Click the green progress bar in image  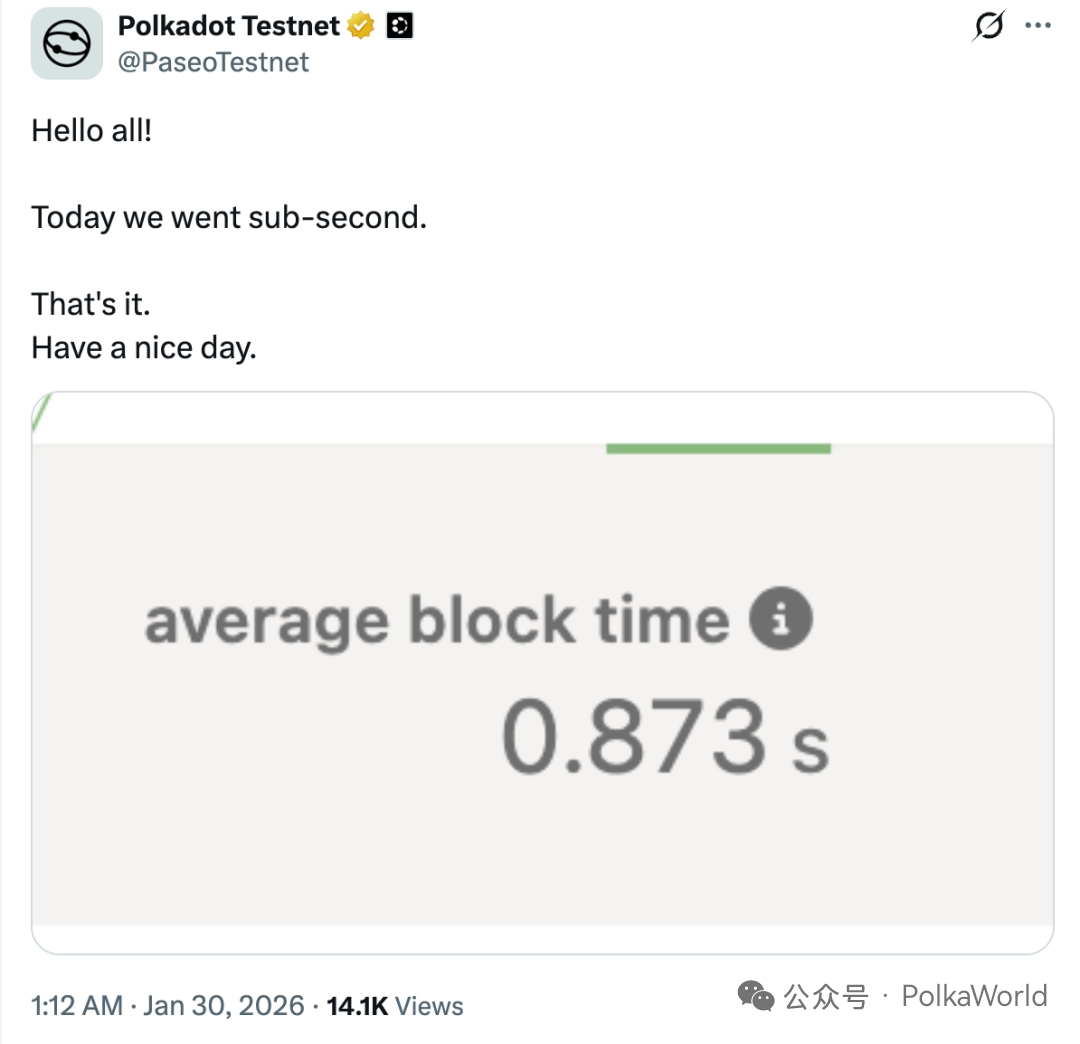(x=718, y=449)
